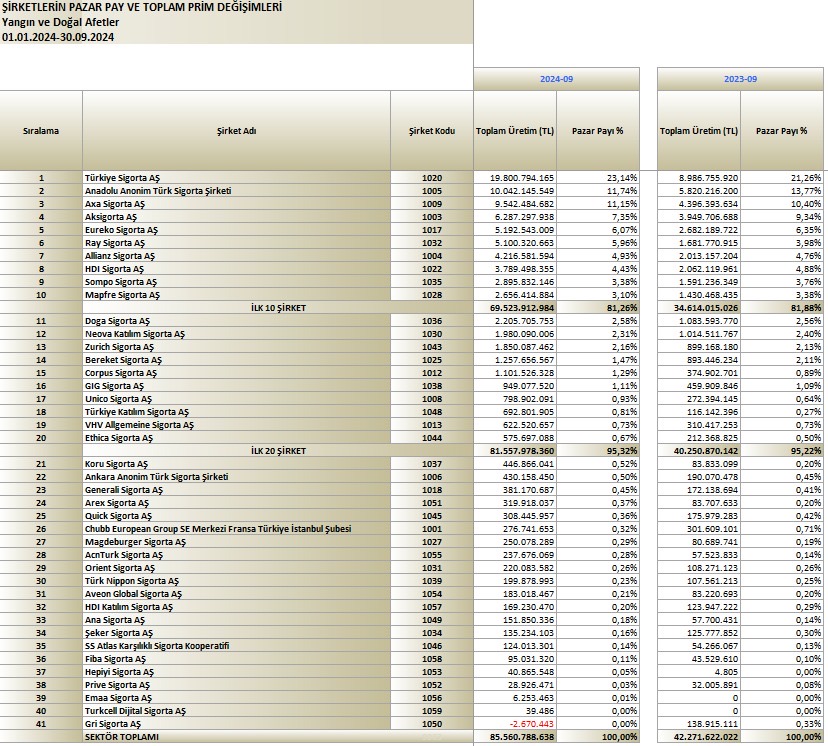Select Neova Katılım Sigorta AŞ cell
The width and height of the screenshot is (828, 746).
pyautogui.click(x=236, y=334)
